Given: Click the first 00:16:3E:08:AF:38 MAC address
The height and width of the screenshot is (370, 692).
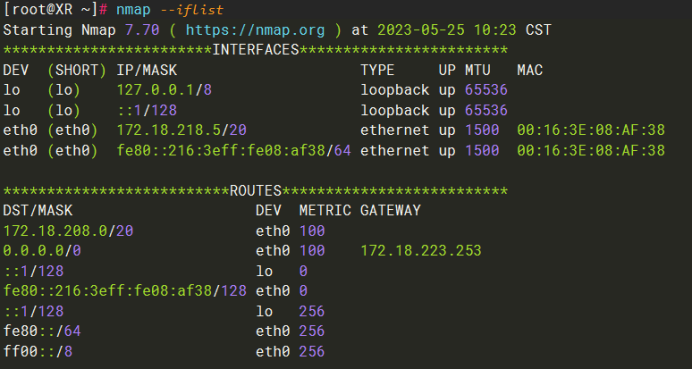Looking at the screenshot, I should 591,130.
